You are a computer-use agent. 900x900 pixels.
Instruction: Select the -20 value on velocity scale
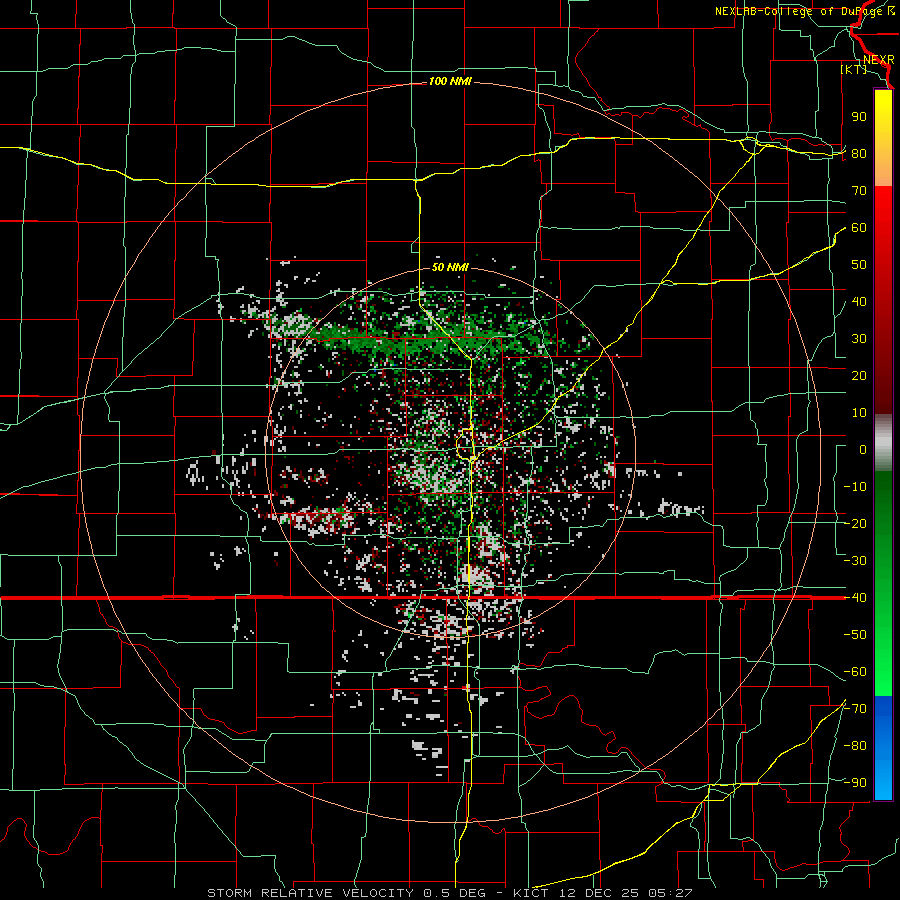tap(855, 523)
